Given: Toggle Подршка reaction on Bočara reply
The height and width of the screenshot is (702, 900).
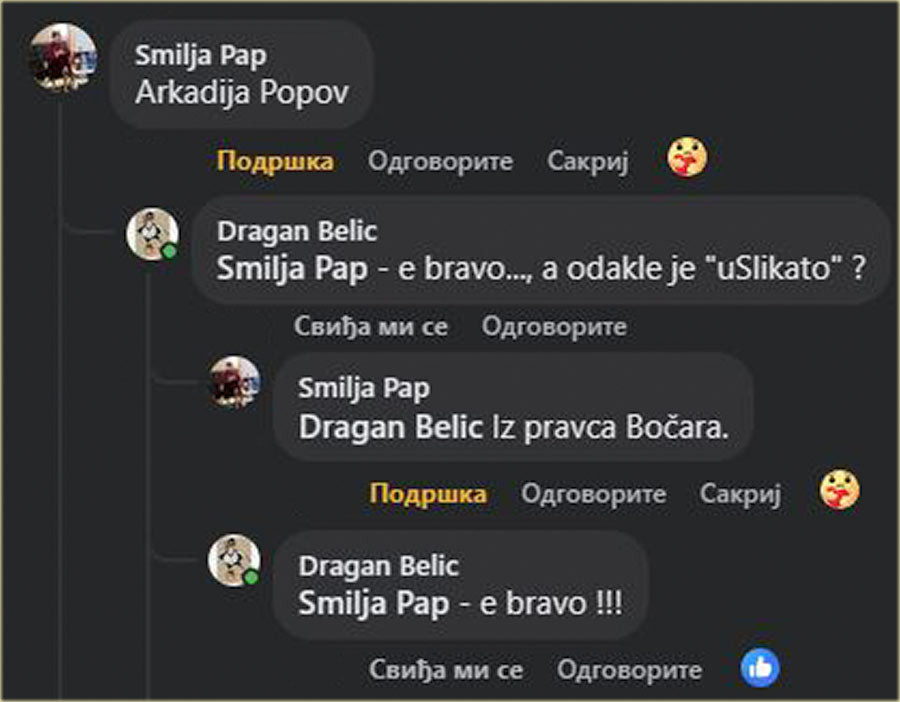Looking at the screenshot, I should coord(428,494).
